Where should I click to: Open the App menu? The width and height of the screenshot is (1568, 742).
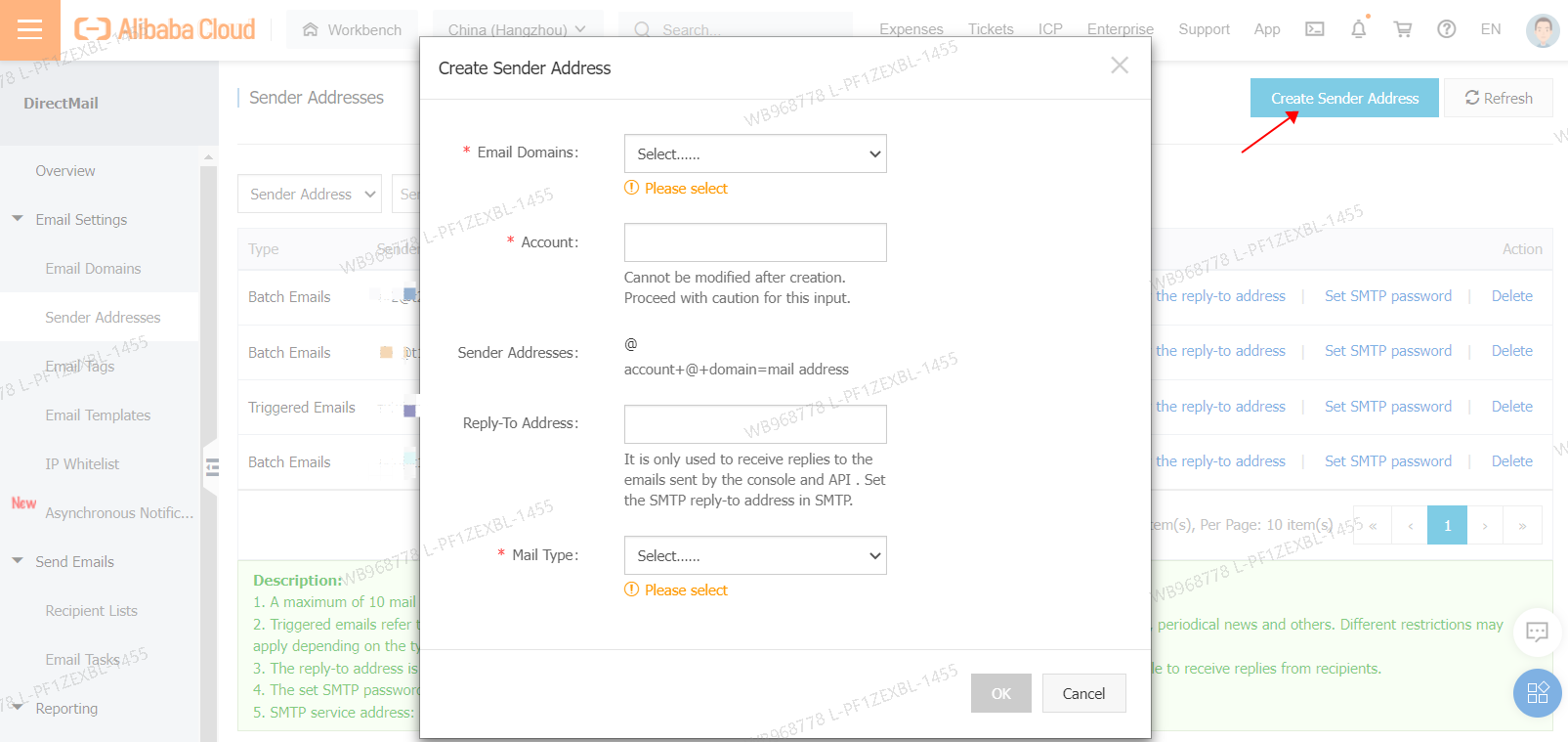click(1267, 29)
